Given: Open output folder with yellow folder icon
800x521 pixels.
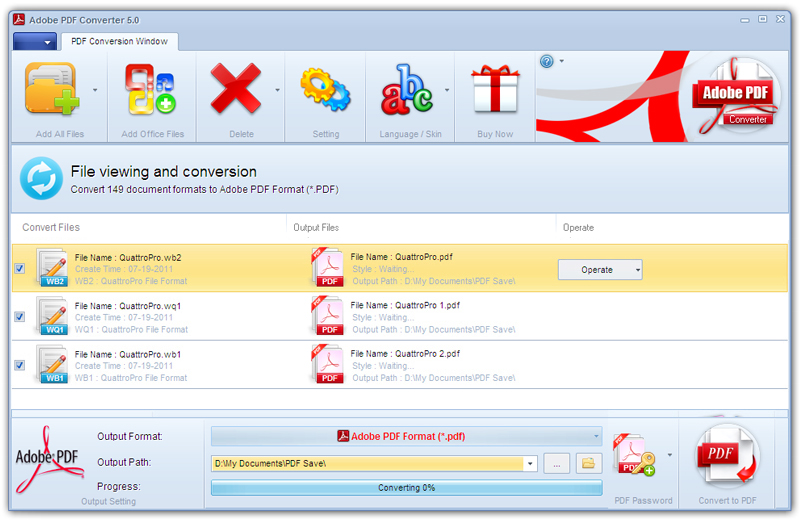Looking at the screenshot, I should coord(589,463).
